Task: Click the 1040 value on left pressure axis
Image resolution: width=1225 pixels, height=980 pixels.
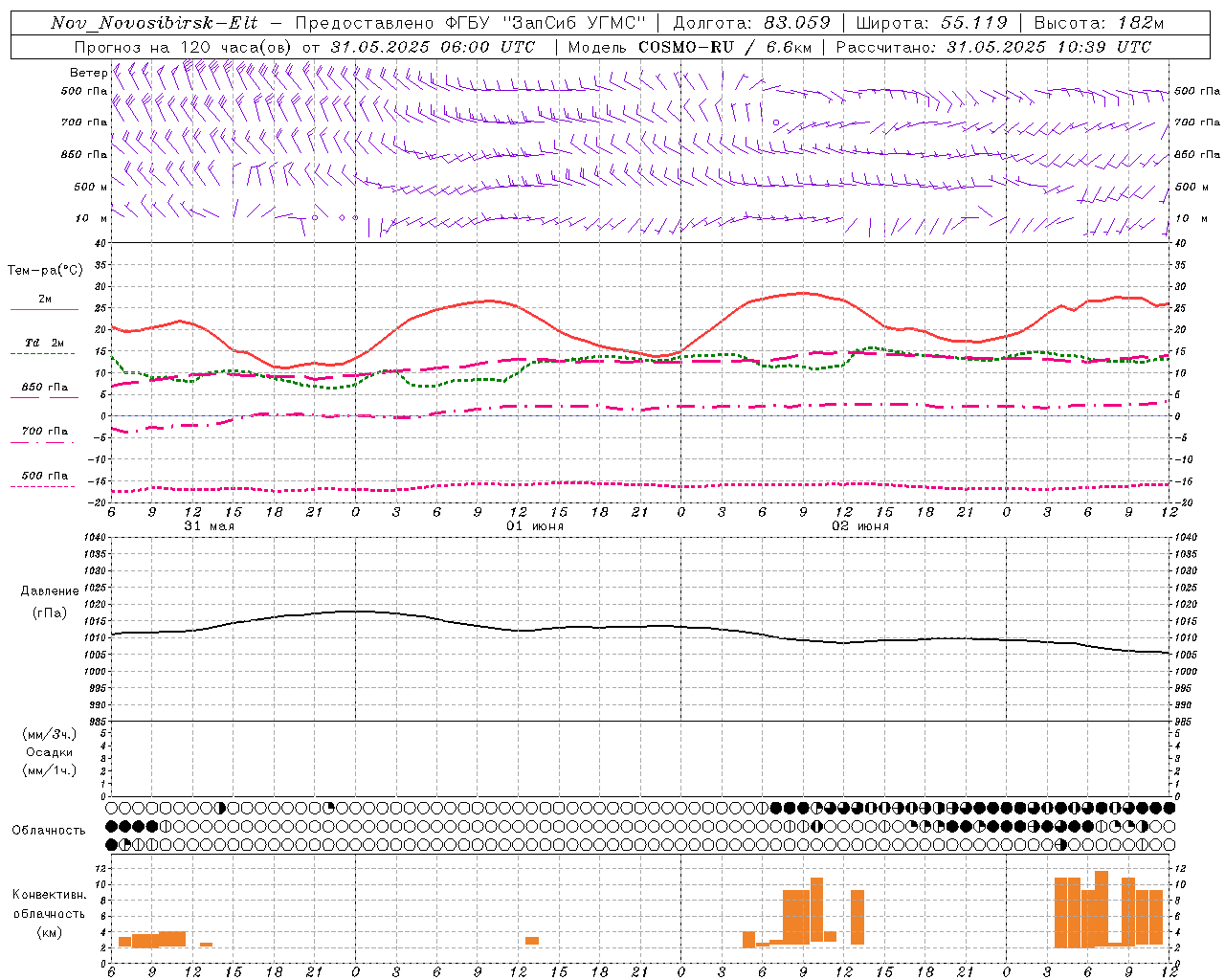Action: [x=94, y=538]
